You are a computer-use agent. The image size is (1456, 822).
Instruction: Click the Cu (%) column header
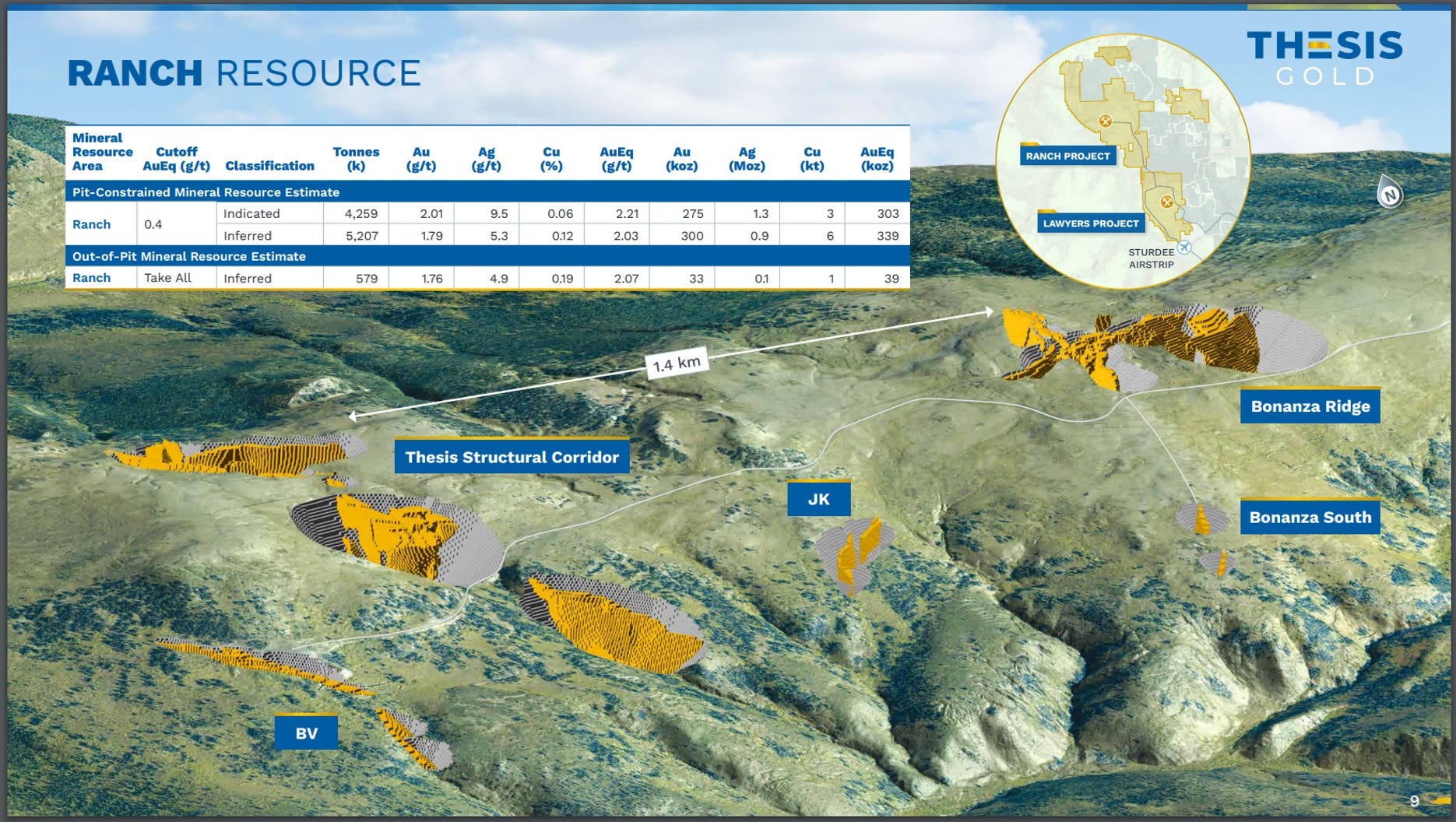pos(551,159)
